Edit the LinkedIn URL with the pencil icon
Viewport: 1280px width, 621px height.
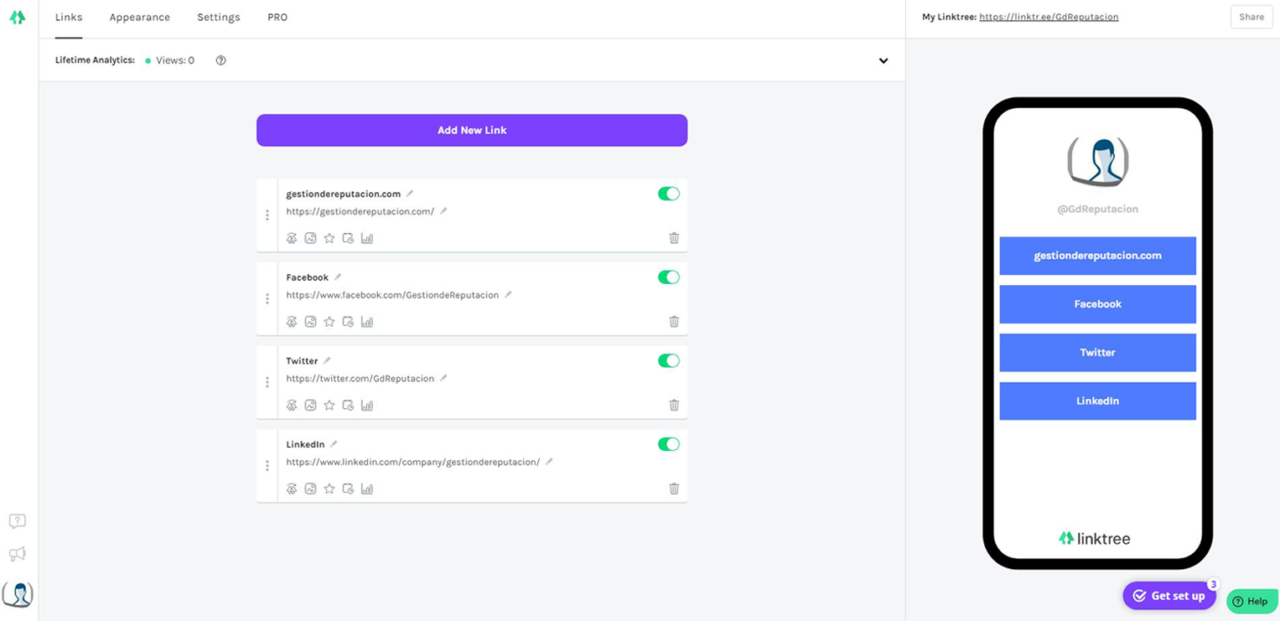(x=548, y=462)
